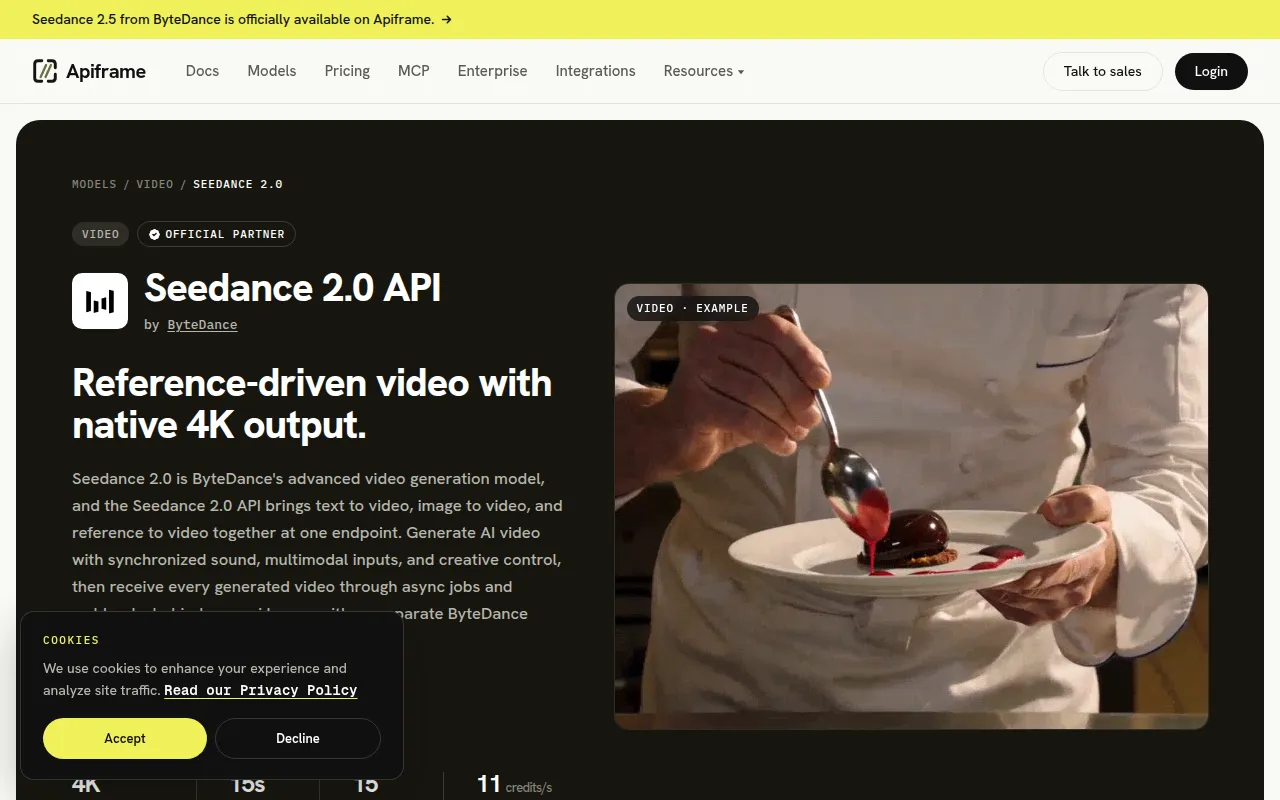Click the VIDEO · EXAMPLE label on preview
The image size is (1280, 800).
click(692, 308)
